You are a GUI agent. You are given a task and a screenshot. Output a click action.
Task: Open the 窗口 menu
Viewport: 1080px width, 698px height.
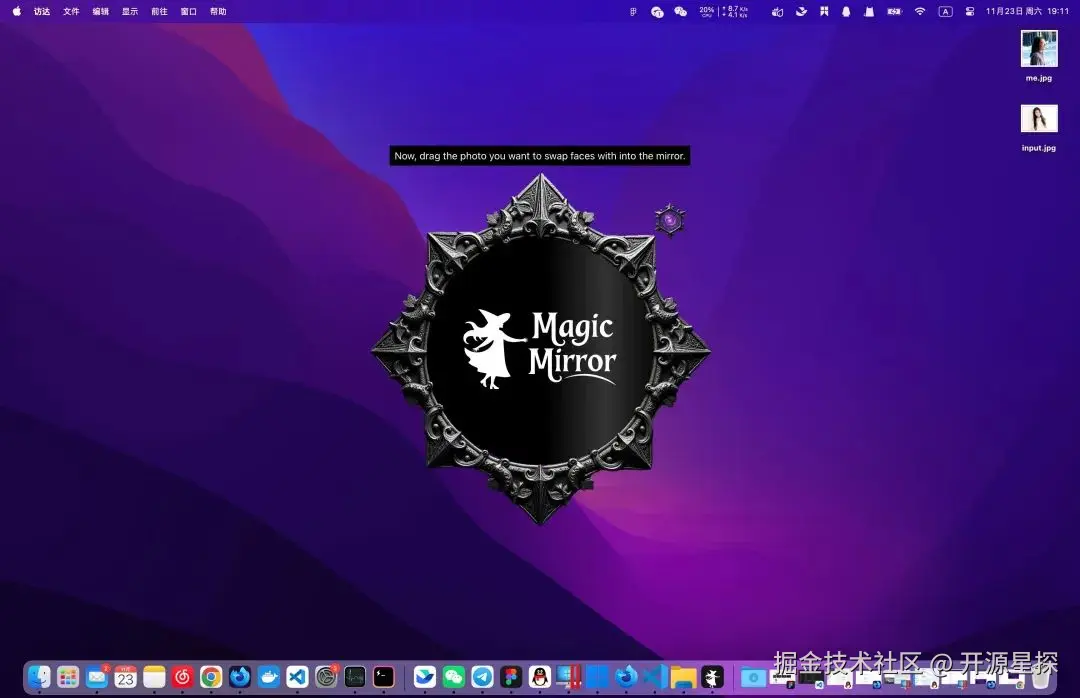pos(189,11)
